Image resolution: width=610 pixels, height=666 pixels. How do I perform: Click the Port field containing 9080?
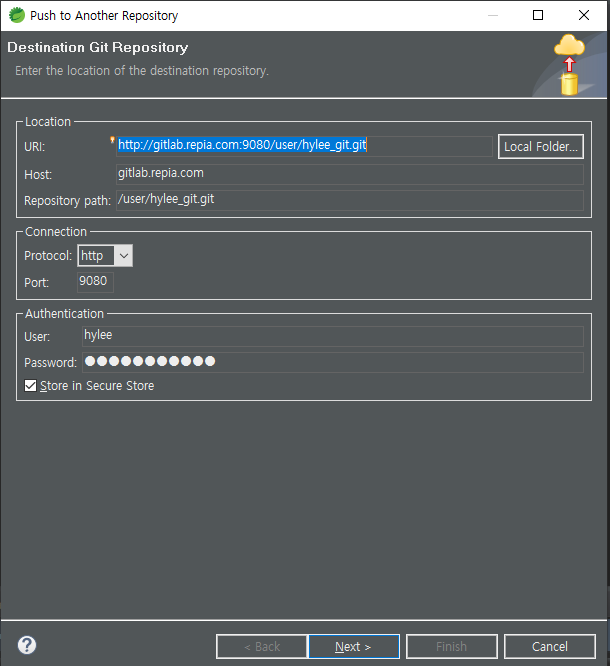[95, 282]
